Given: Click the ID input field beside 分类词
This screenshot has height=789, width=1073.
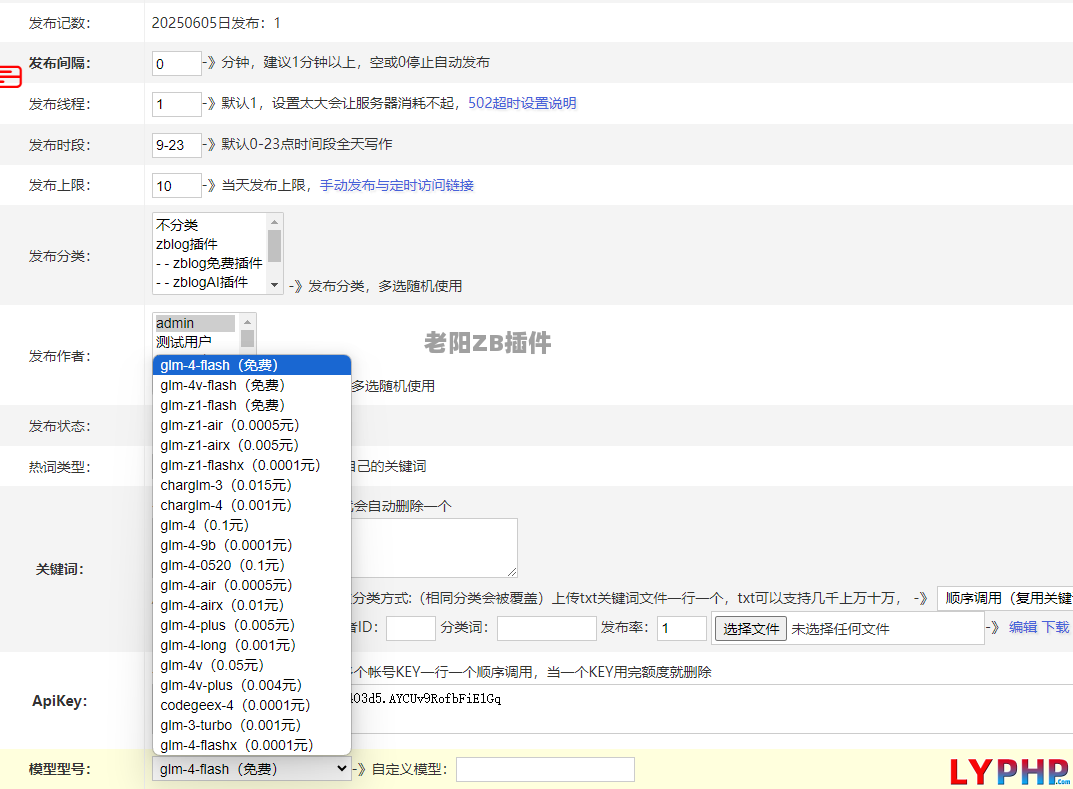Looking at the screenshot, I should pos(411,628).
